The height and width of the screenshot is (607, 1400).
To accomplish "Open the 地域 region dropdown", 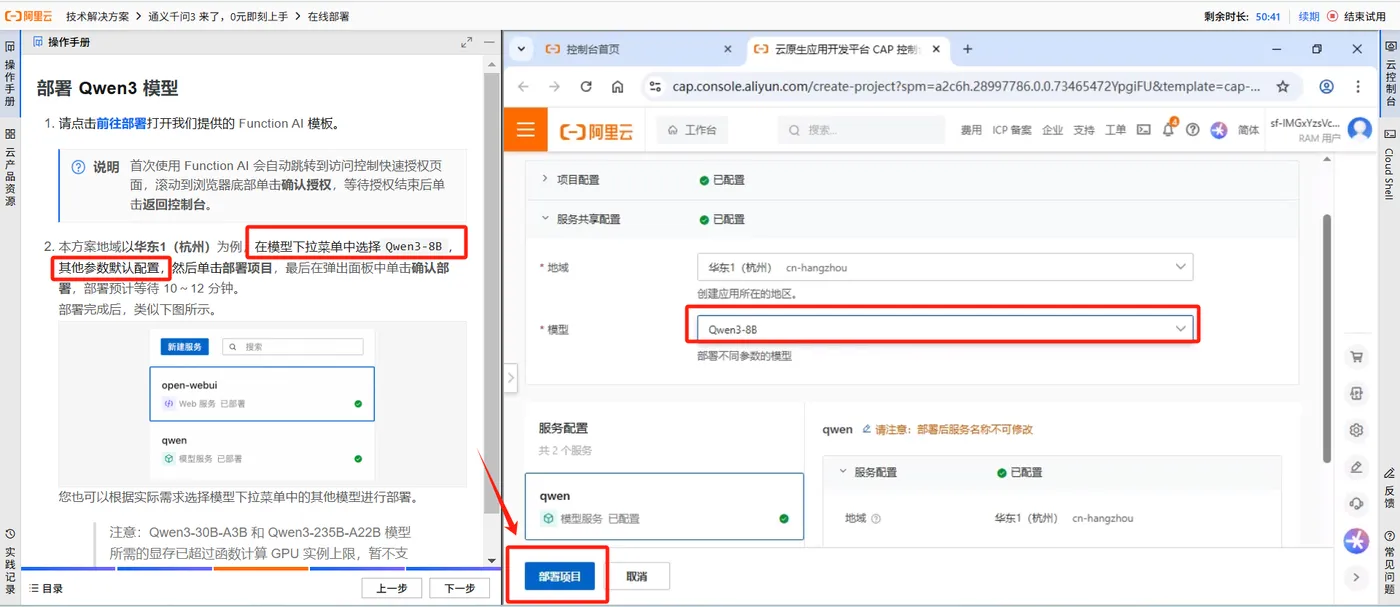I will 945,267.
